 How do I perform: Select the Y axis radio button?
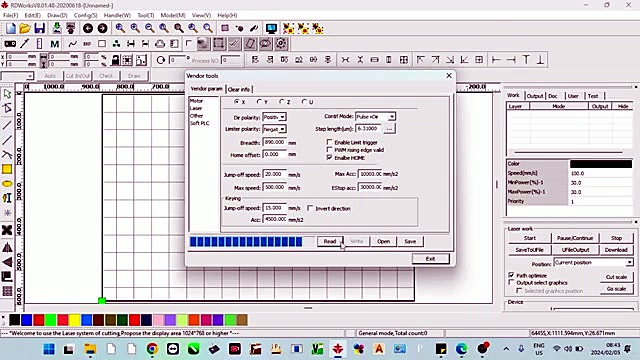pyautogui.click(x=259, y=102)
